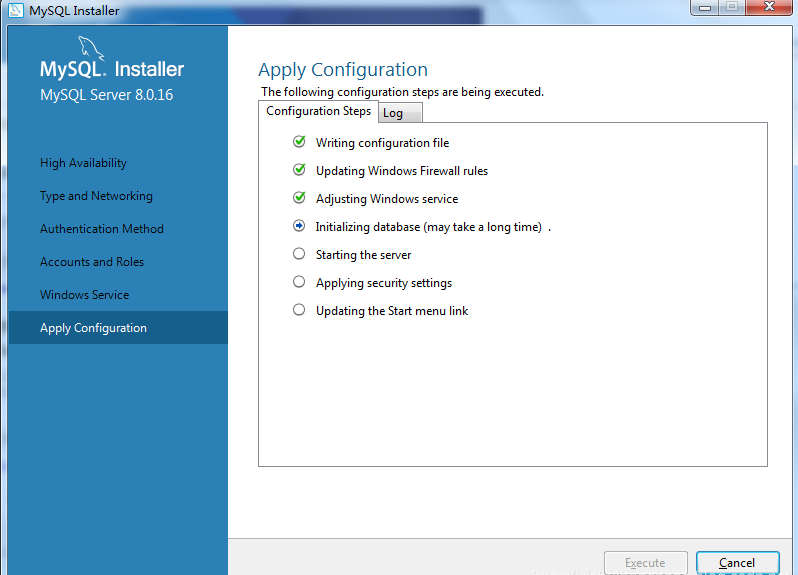Select Windows Service in sidebar

point(84,295)
